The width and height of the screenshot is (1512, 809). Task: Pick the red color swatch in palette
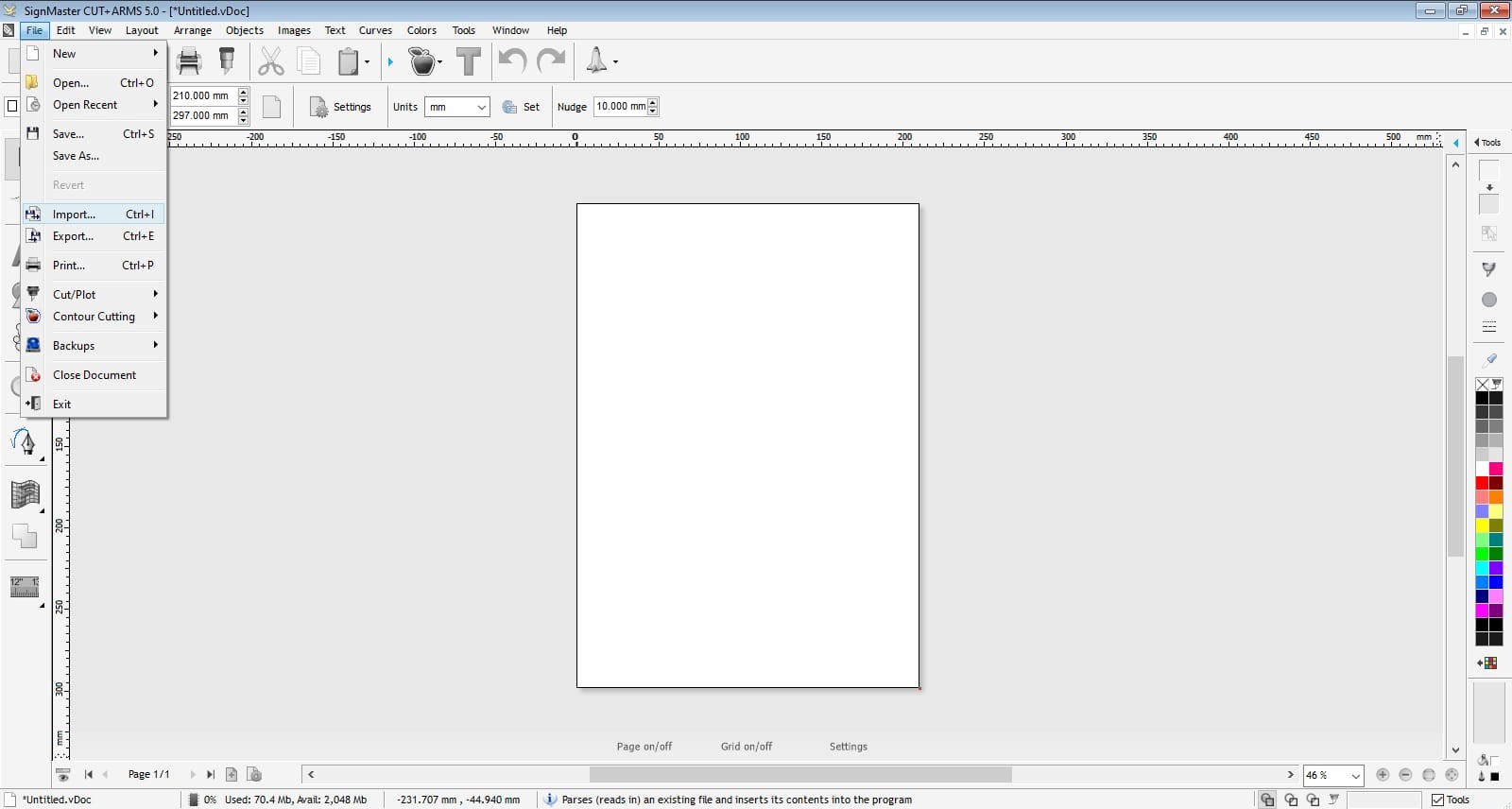(1482, 483)
